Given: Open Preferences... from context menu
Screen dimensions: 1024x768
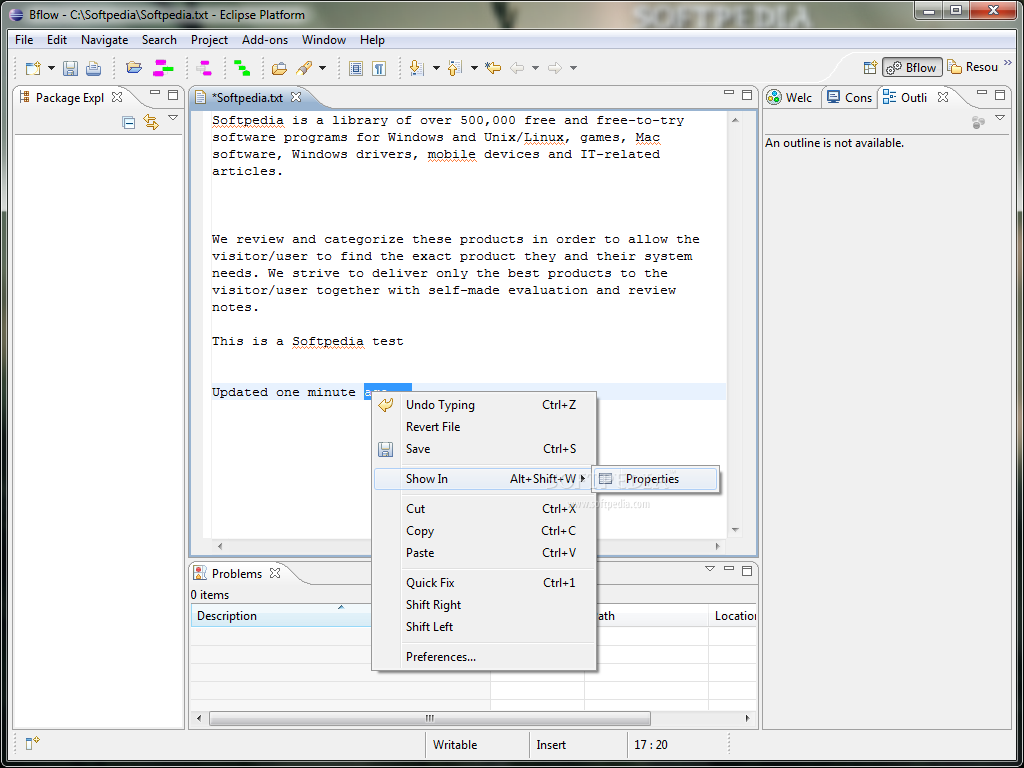Looking at the screenshot, I should coord(484,657).
